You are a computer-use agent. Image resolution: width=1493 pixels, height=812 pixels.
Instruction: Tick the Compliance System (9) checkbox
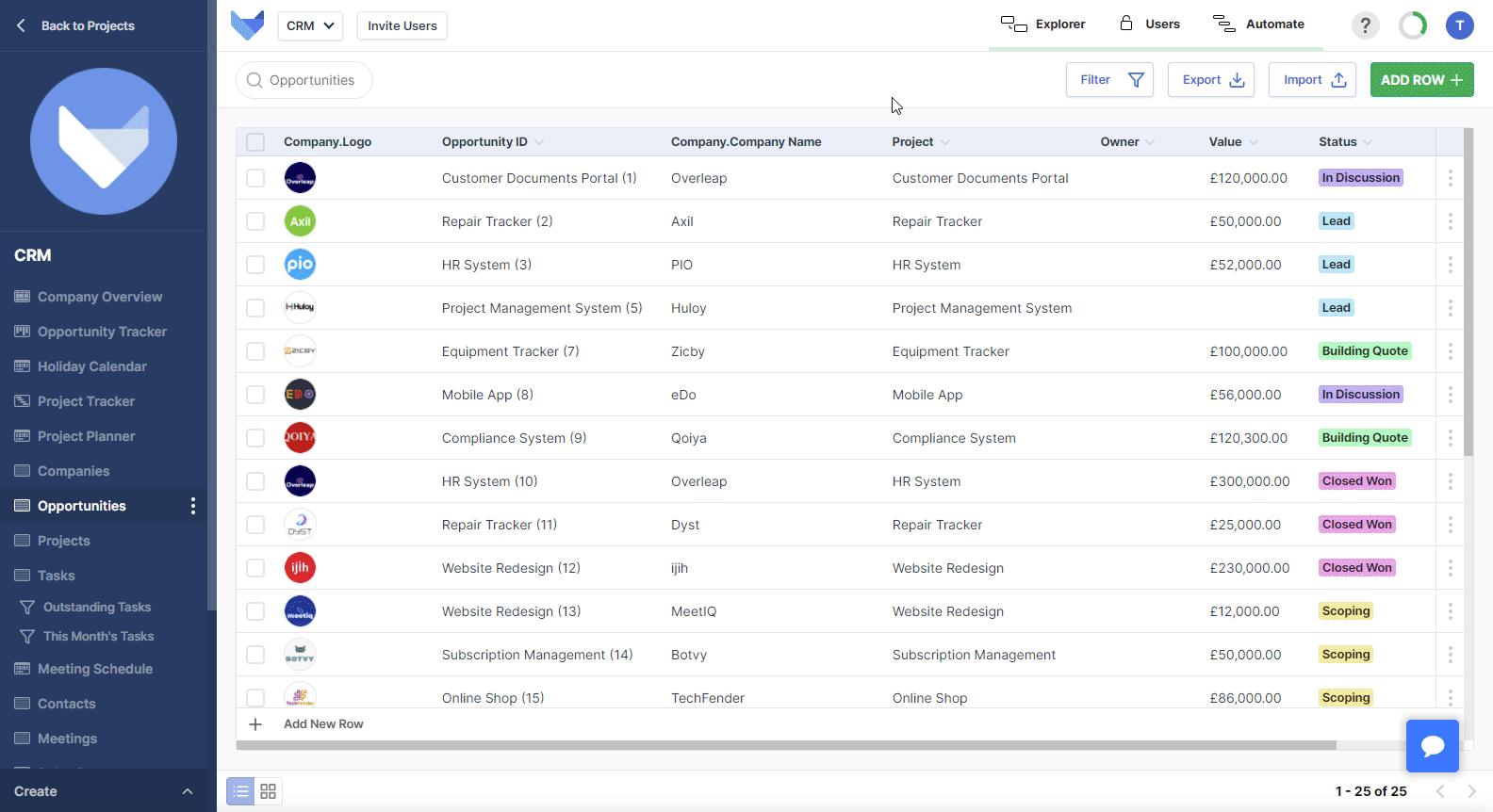(255, 438)
